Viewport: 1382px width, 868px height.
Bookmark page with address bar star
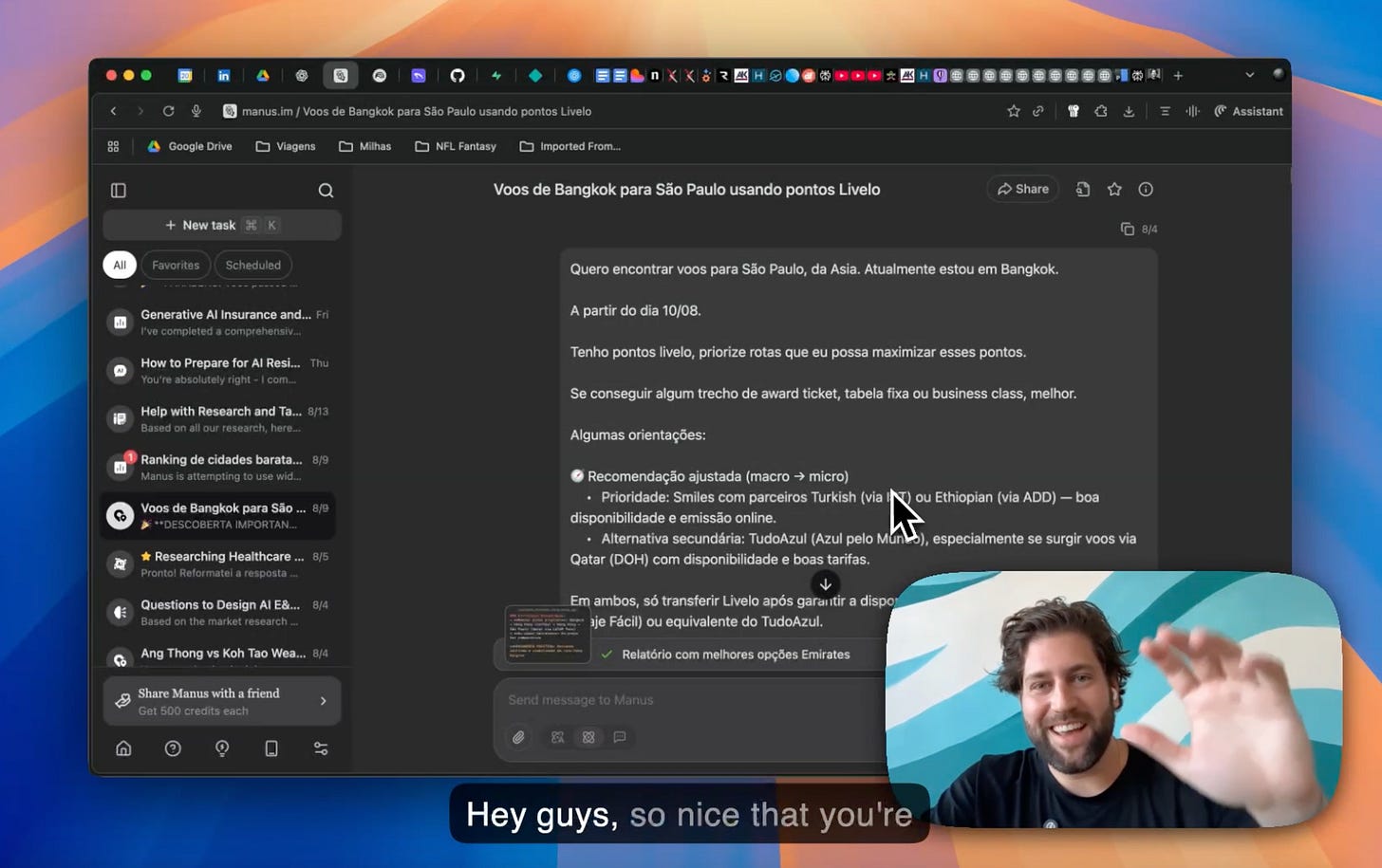[1014, 111]
